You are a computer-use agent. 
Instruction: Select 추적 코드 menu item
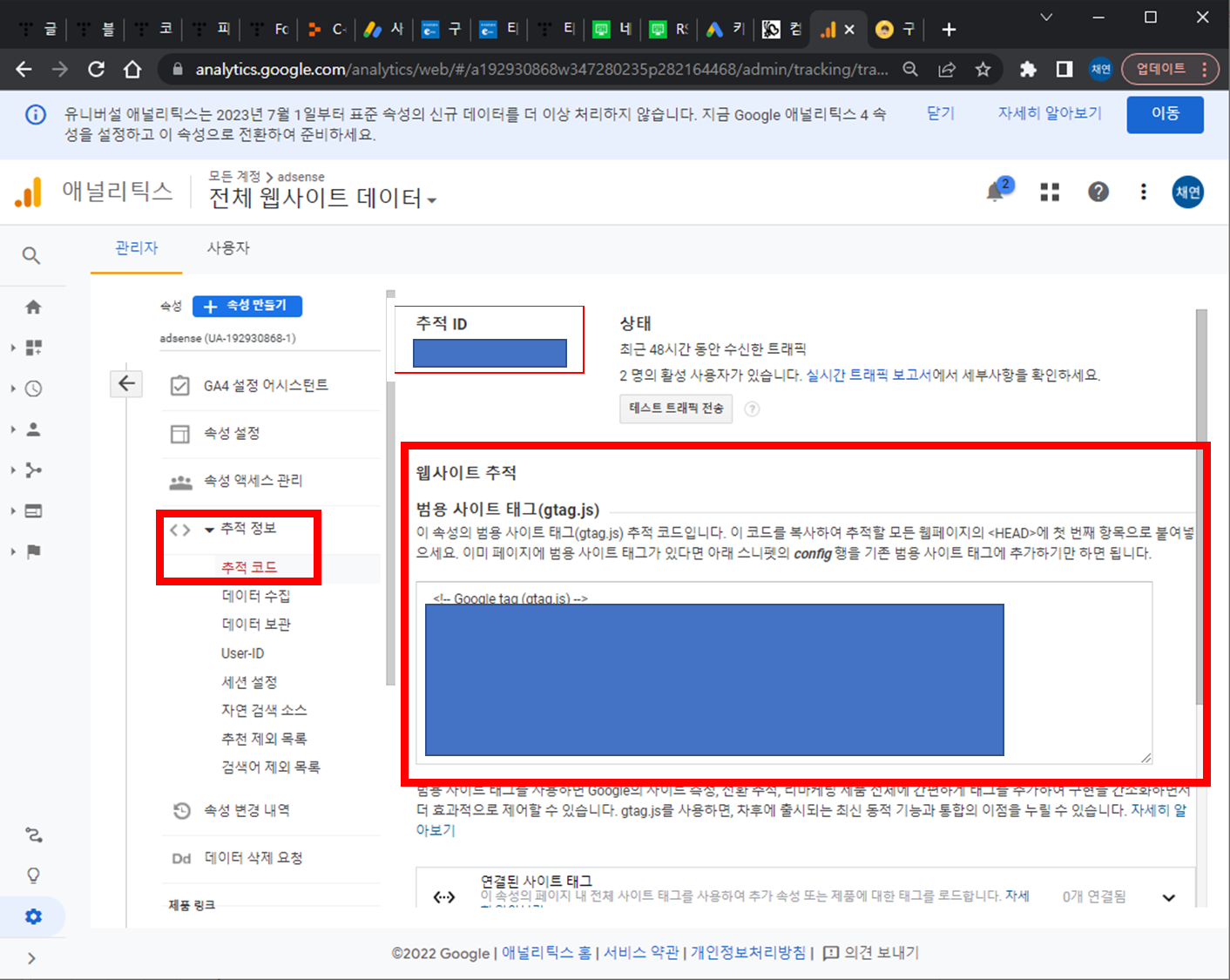click(x=249, y=567)
